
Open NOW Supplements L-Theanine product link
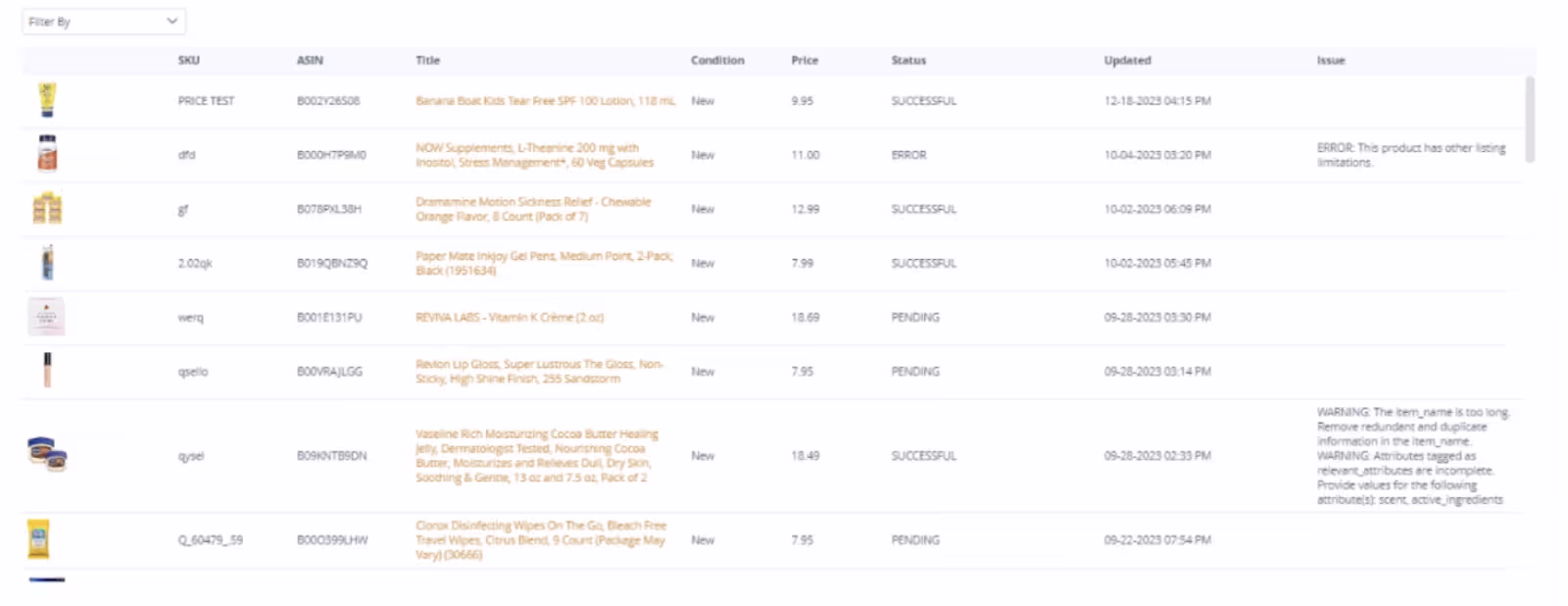tap(534, 155)
